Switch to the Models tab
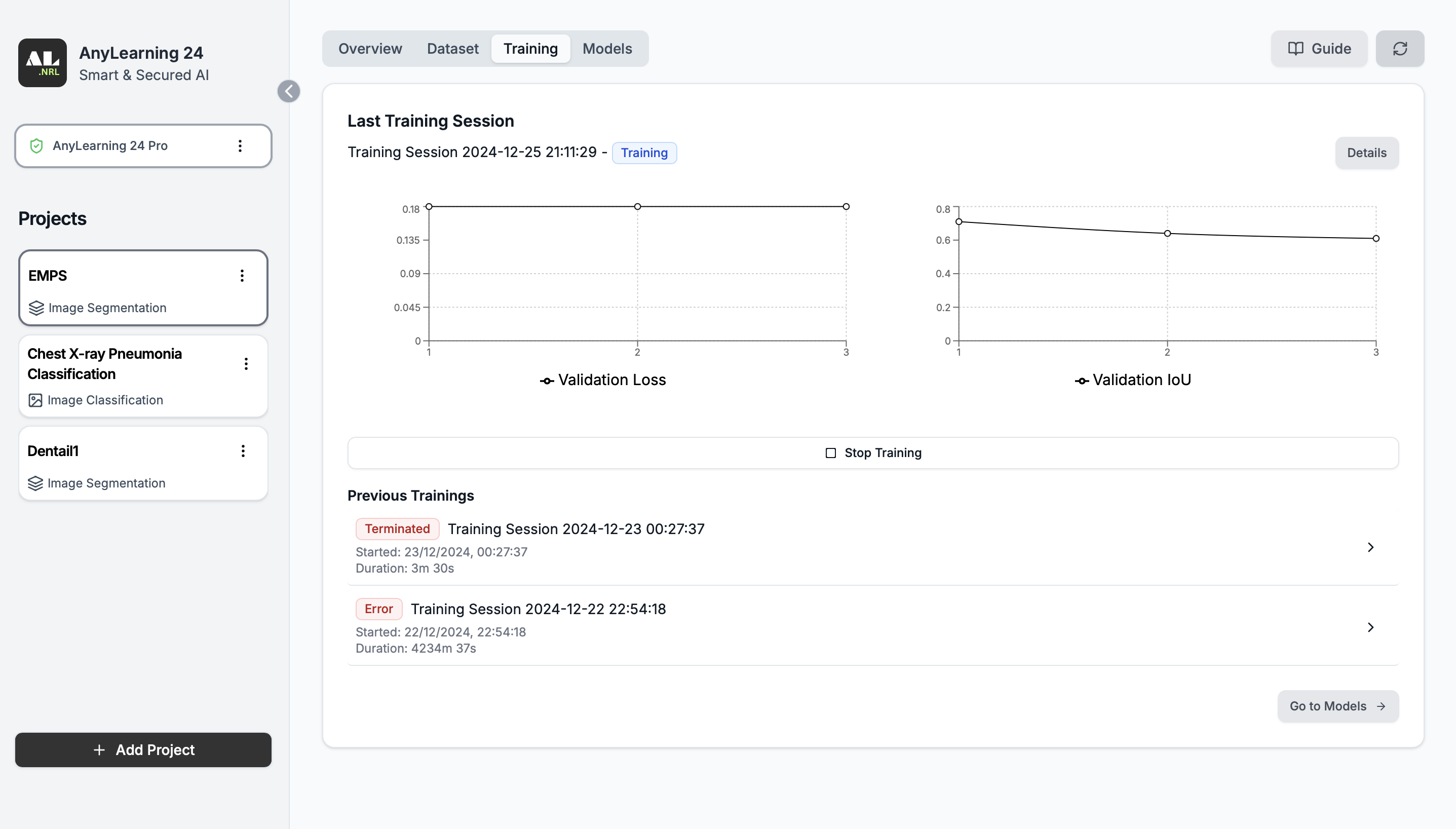 point(607,49)
